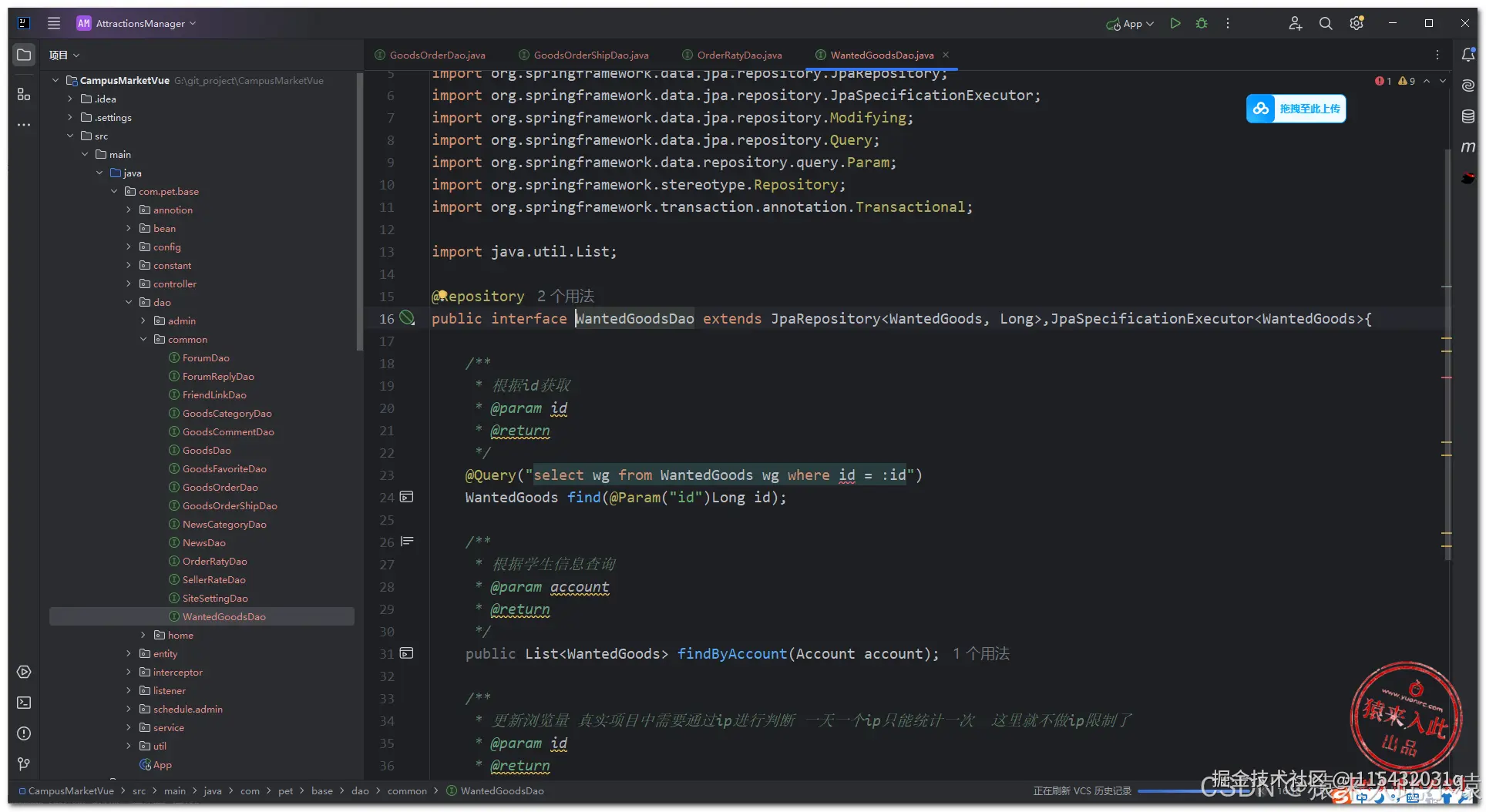Image resolution: width=1486 pixels, height=812 pixels.
Task: Switch to the OrderRatyDao.java tab
Action: coord(732,55)
